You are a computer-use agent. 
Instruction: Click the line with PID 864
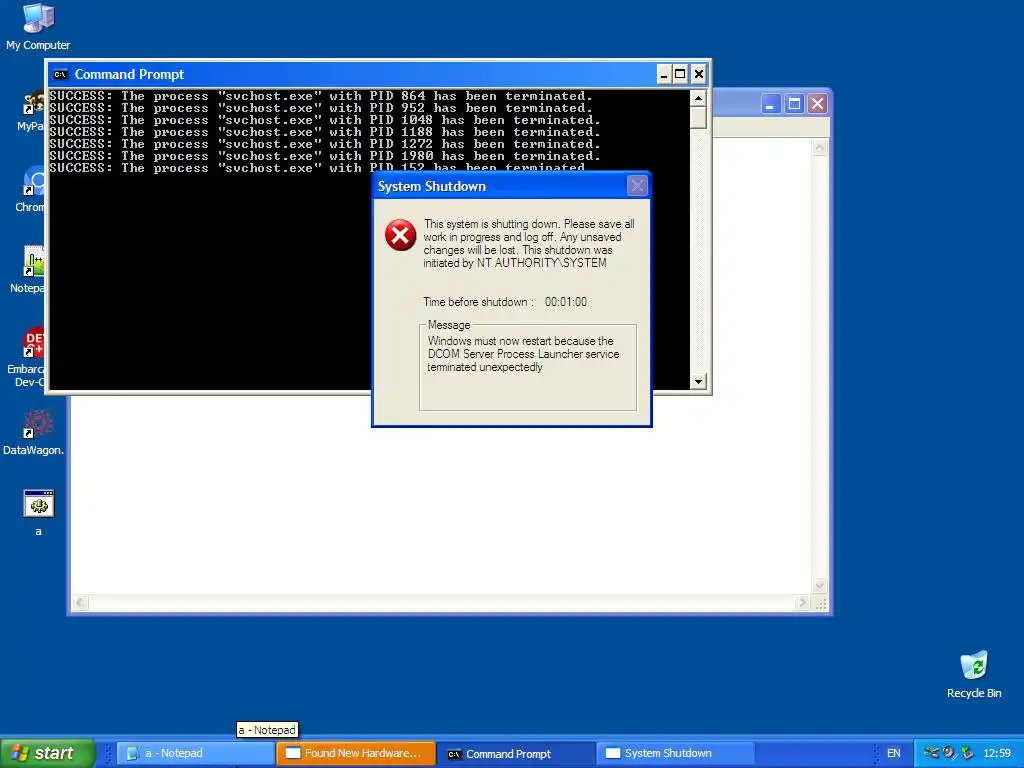[321, 96]
